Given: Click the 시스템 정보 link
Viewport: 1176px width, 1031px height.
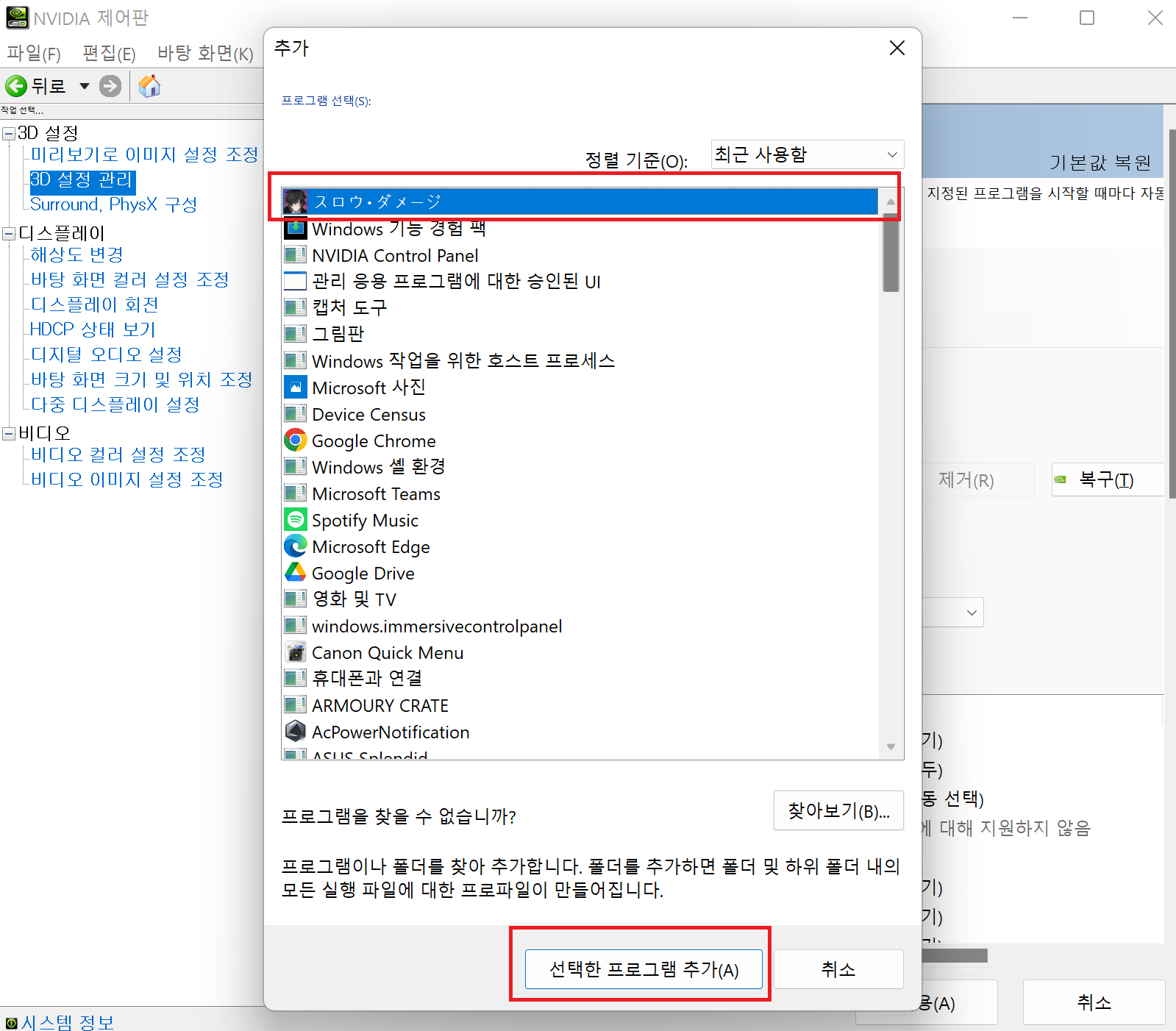Looking at the screenshot, I should click(68, 1023).
